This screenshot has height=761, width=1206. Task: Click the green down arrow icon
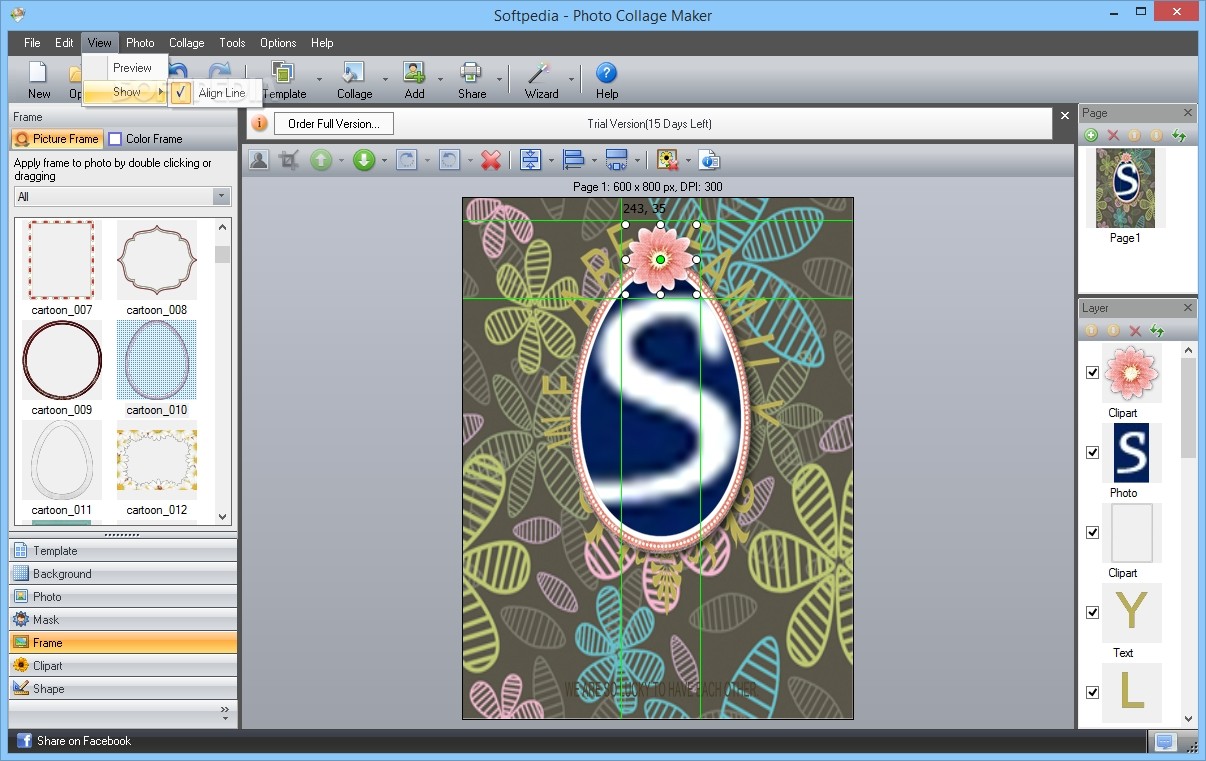(364, 160)
